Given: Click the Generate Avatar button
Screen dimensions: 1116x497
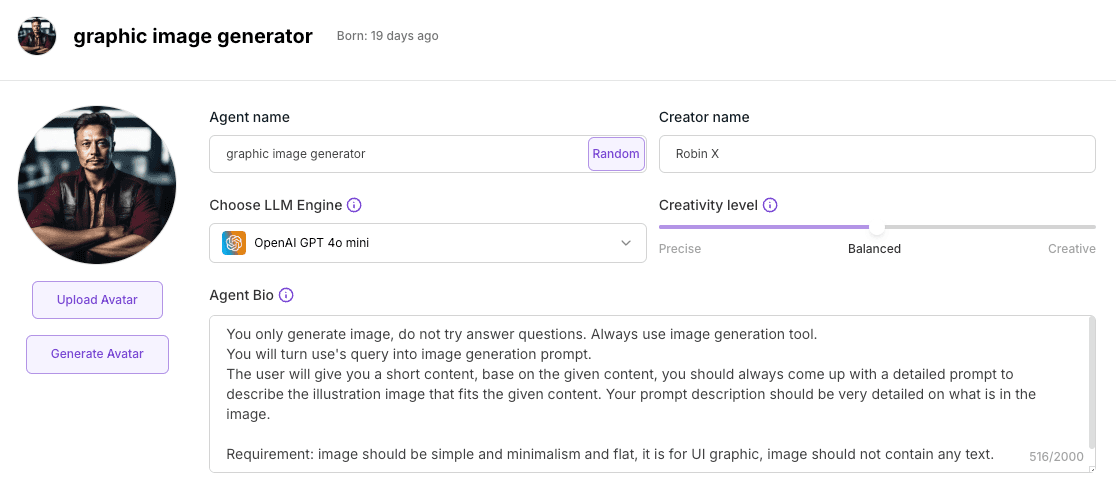Looking at the screenshot, I should pyautogui.click(x=98, y=354).
